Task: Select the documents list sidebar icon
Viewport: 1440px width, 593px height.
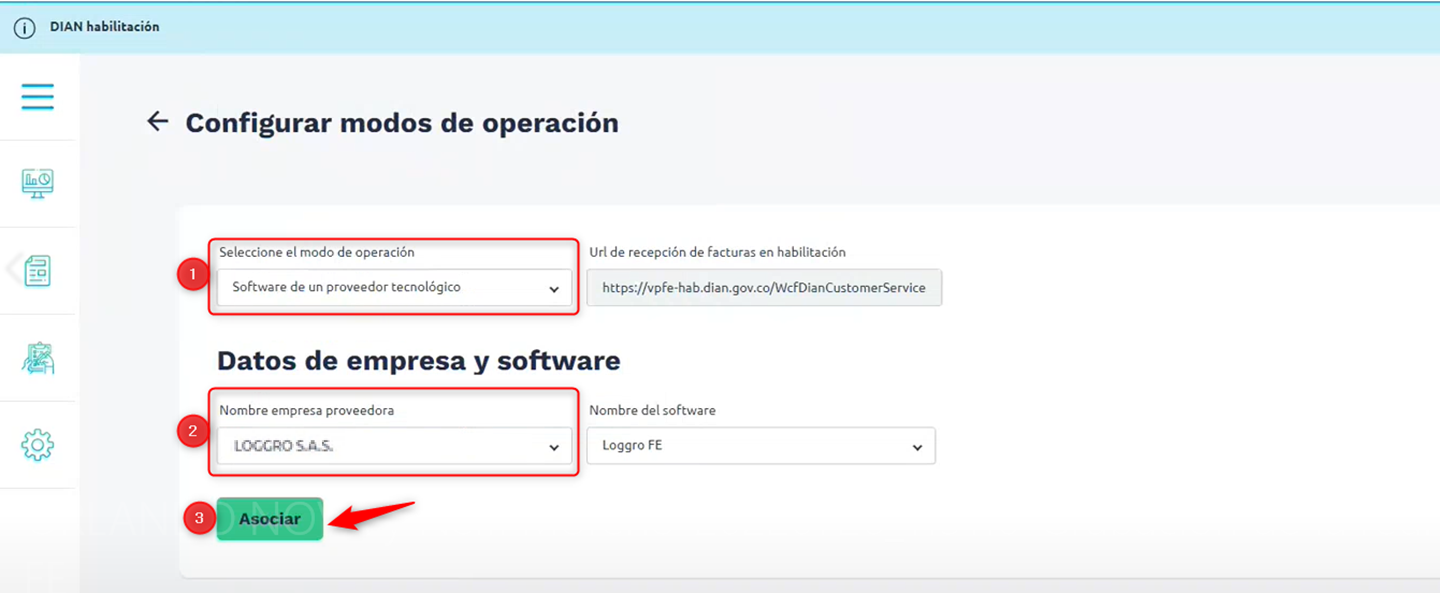Action: 38,270
